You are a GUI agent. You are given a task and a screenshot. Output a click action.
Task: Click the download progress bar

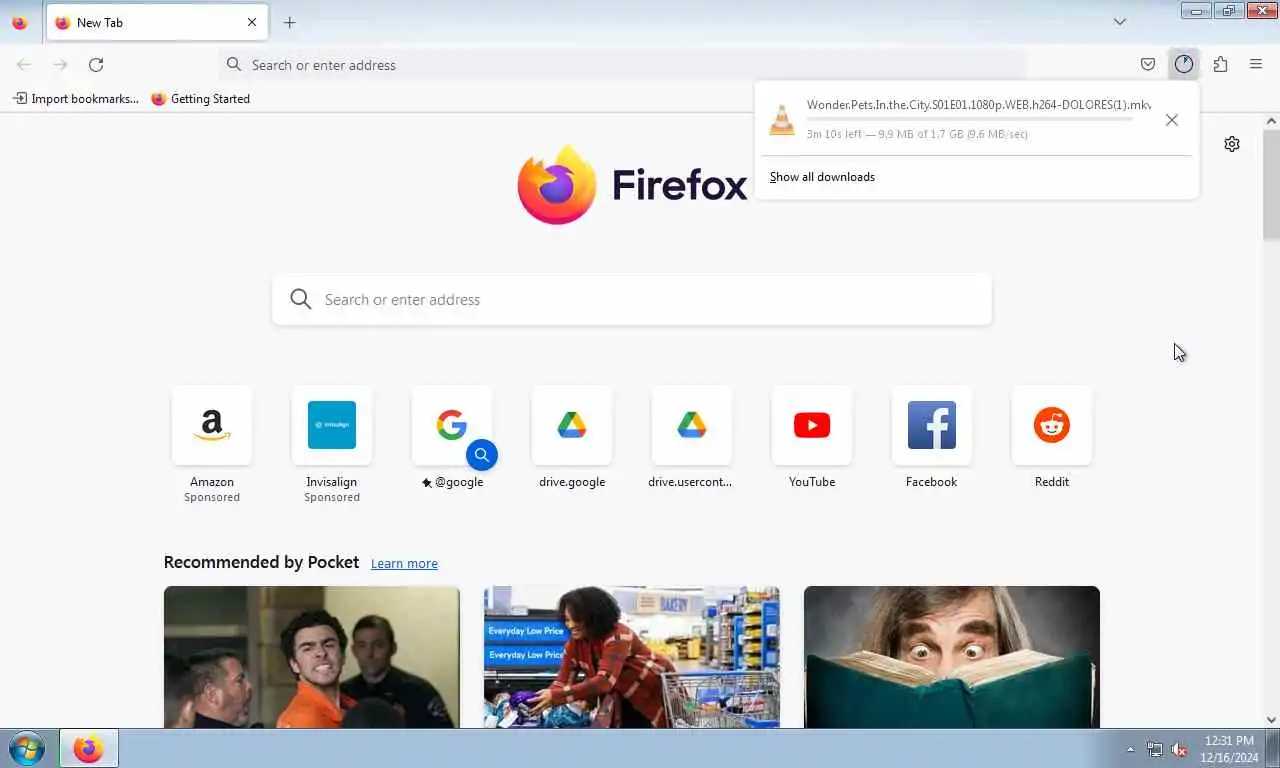click(x=970, y=119)
